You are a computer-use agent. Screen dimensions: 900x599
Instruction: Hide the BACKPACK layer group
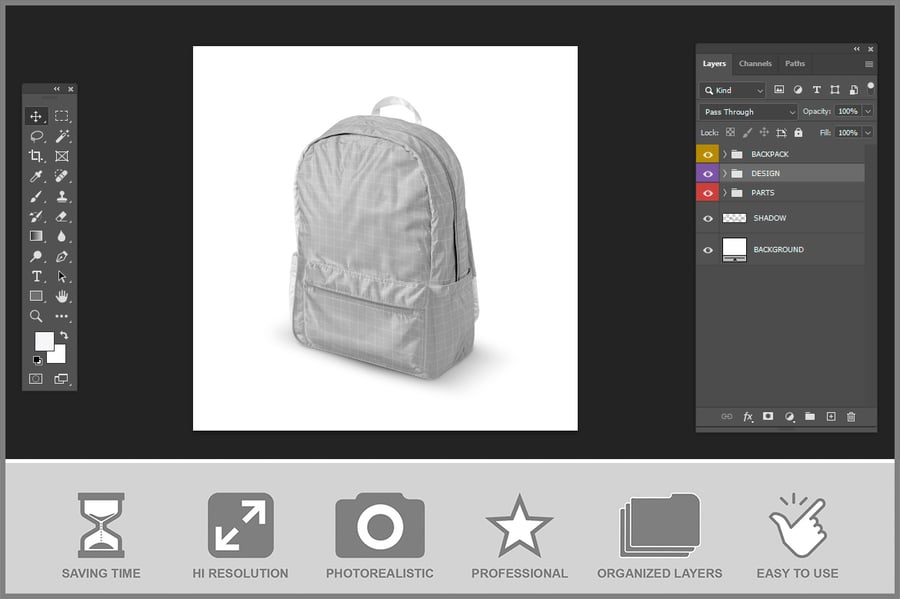coord(708,154)
